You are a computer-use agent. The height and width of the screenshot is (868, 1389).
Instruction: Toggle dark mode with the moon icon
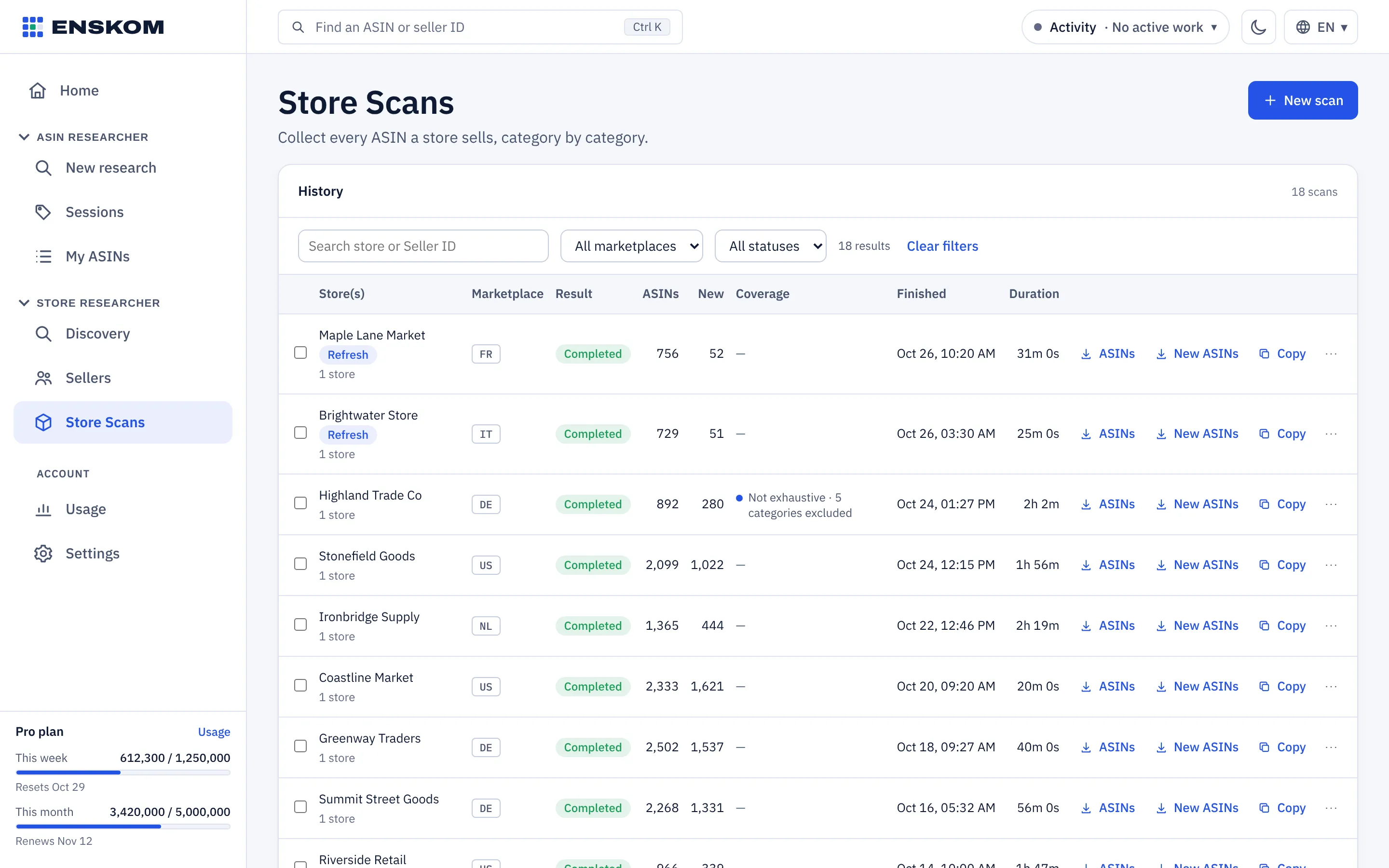point(1258,27)
